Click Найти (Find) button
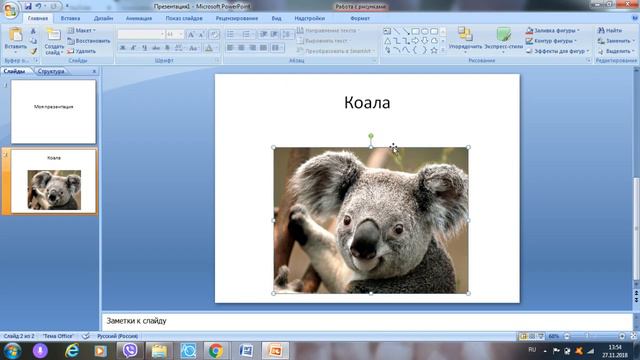The image size is (640, 360). pyautogui.click(x=610, y=30)
